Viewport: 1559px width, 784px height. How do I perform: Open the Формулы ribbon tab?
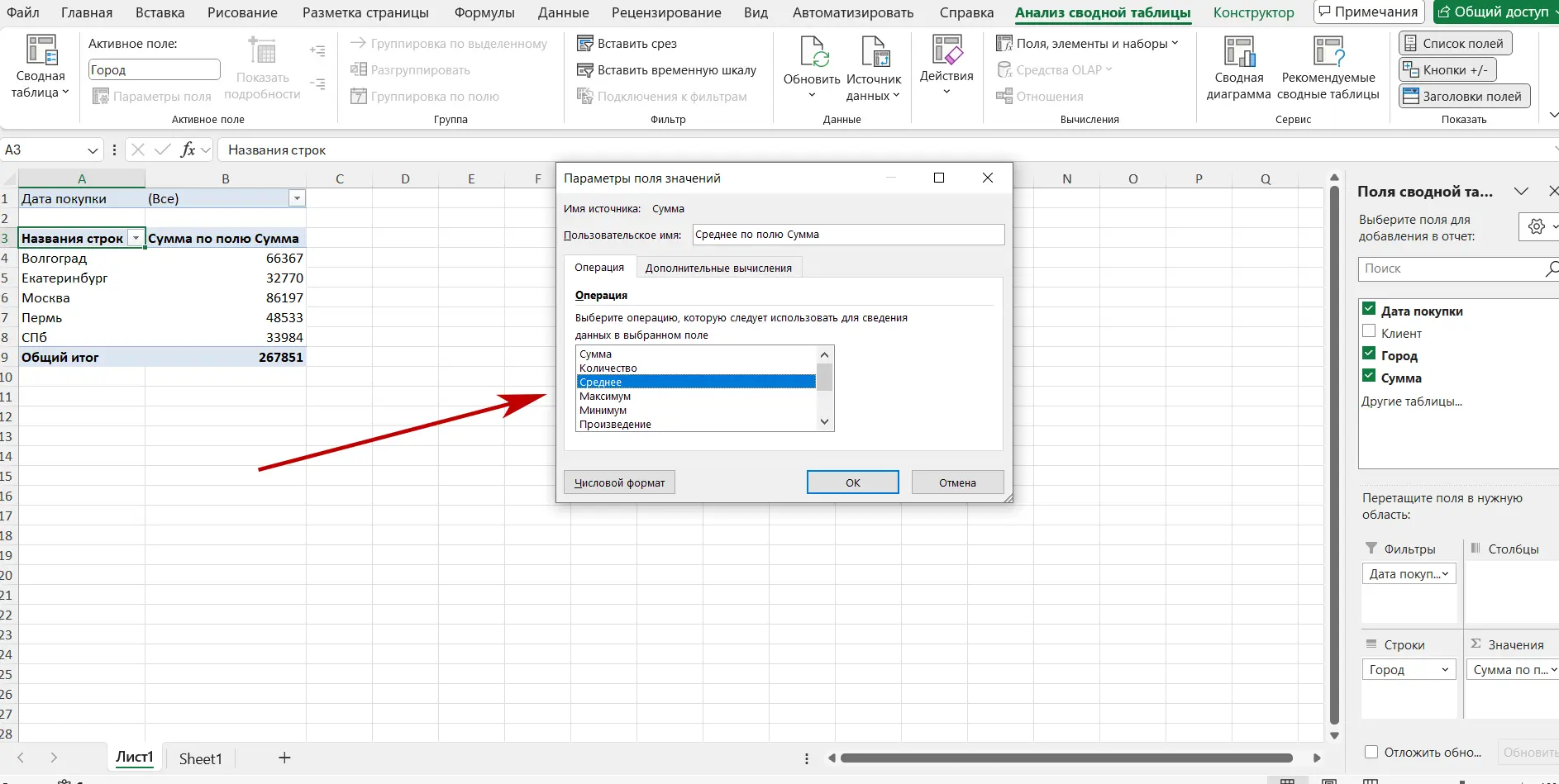484,12
